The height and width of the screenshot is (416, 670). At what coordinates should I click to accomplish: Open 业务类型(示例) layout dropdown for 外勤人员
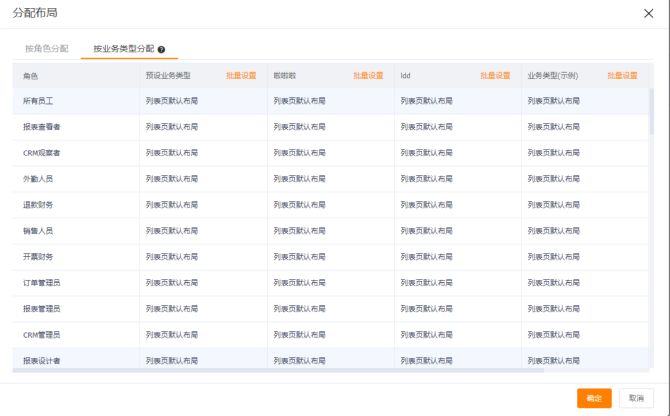pyautogui.click(x=582, y=179)
